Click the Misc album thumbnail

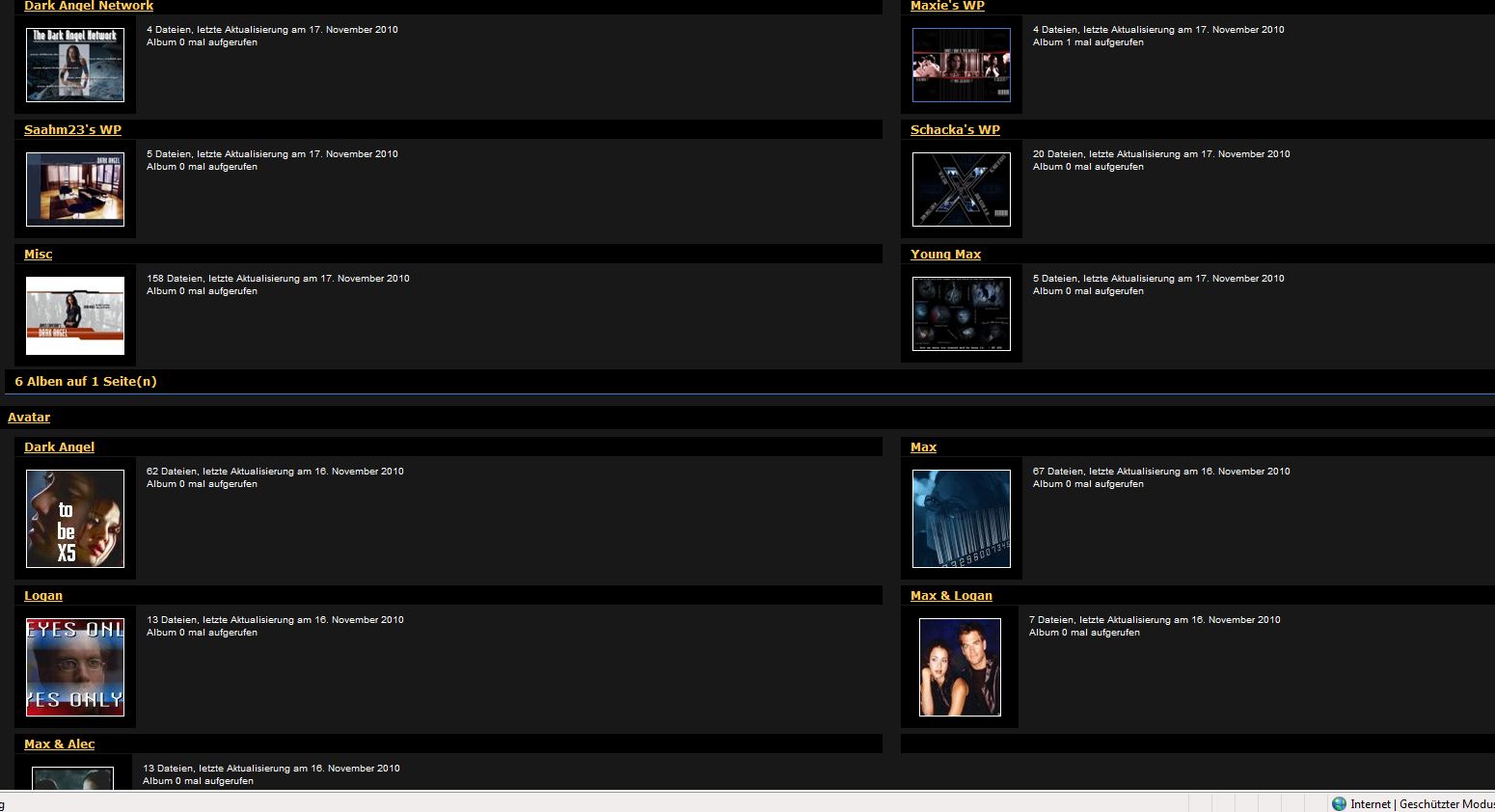[75, 315]
